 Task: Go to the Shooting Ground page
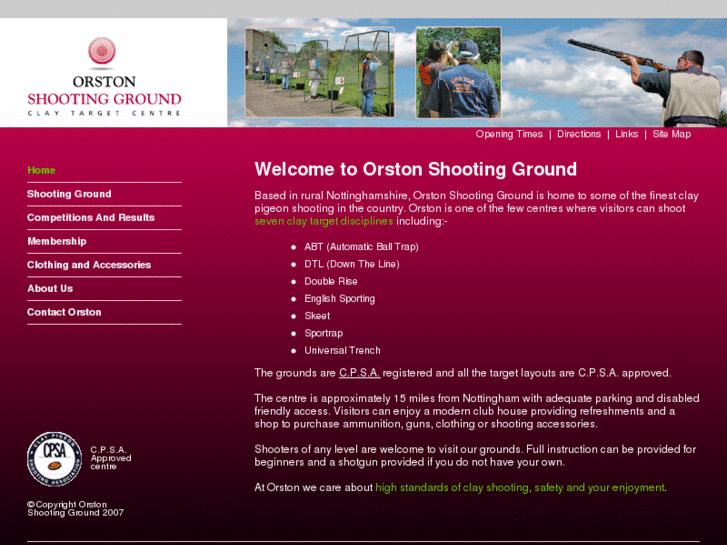[69, 194]
